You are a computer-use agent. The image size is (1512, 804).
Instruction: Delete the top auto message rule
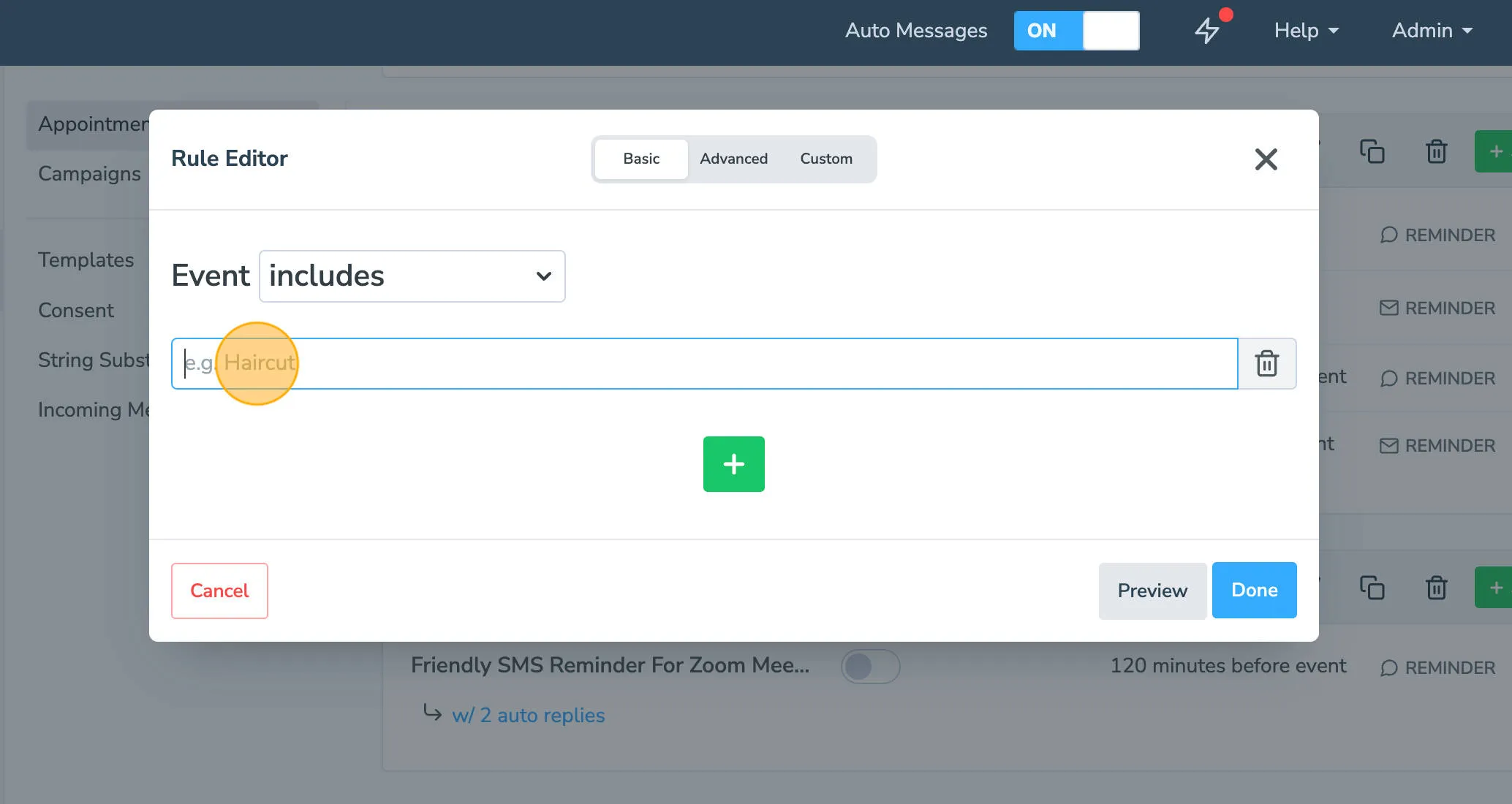click(x=1435, y=151)
